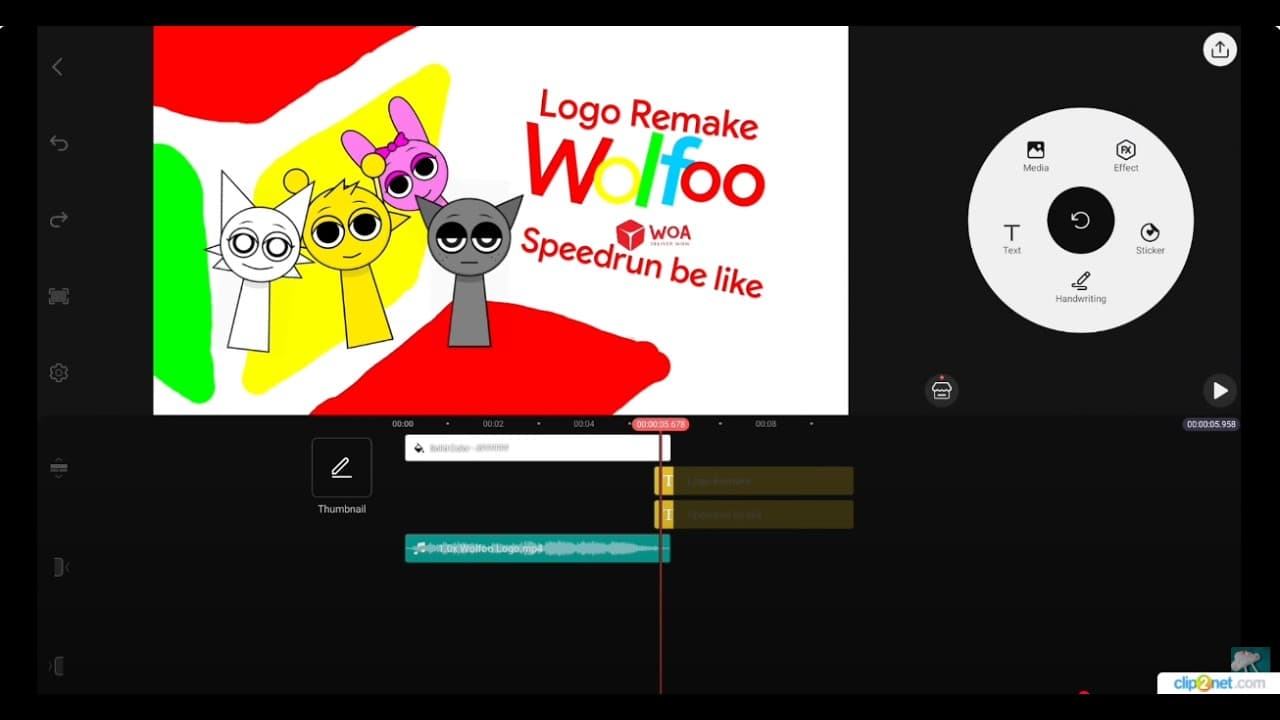Click Speedrun be like text in preview
Screen dimensions: 1280x720
tap(641, 262)
